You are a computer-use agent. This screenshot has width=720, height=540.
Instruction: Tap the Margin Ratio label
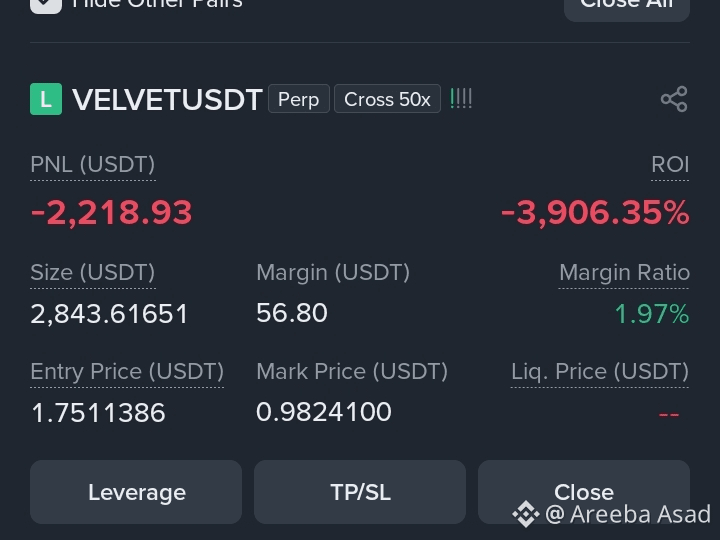(x=624, y=272)
